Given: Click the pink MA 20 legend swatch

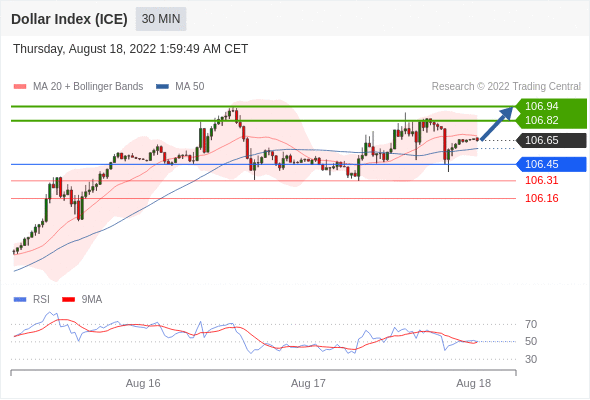Looking at the screenshot, I should click(x=20, y=87).
